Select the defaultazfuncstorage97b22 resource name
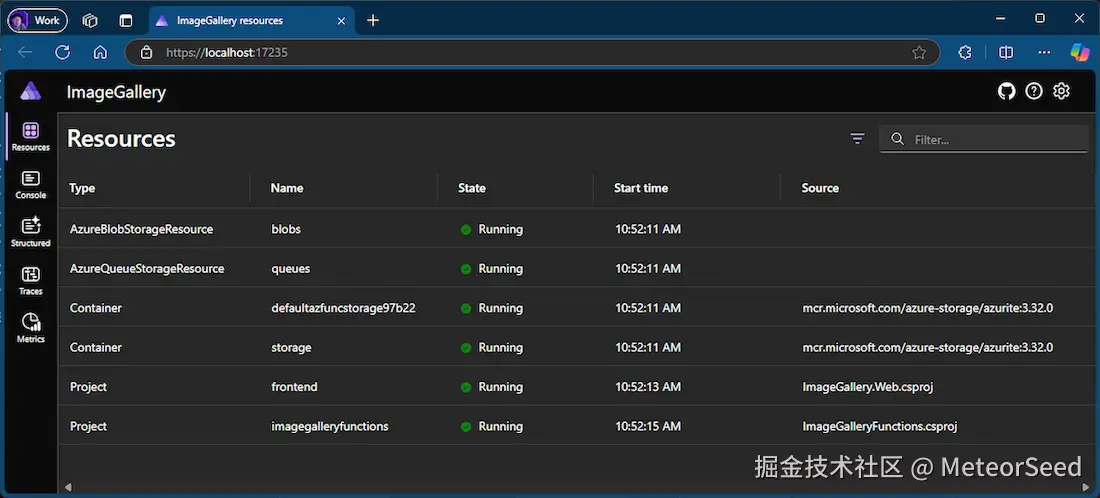Screen dimensions: 1100x498 pyautogui.click(x=344, y=308)
